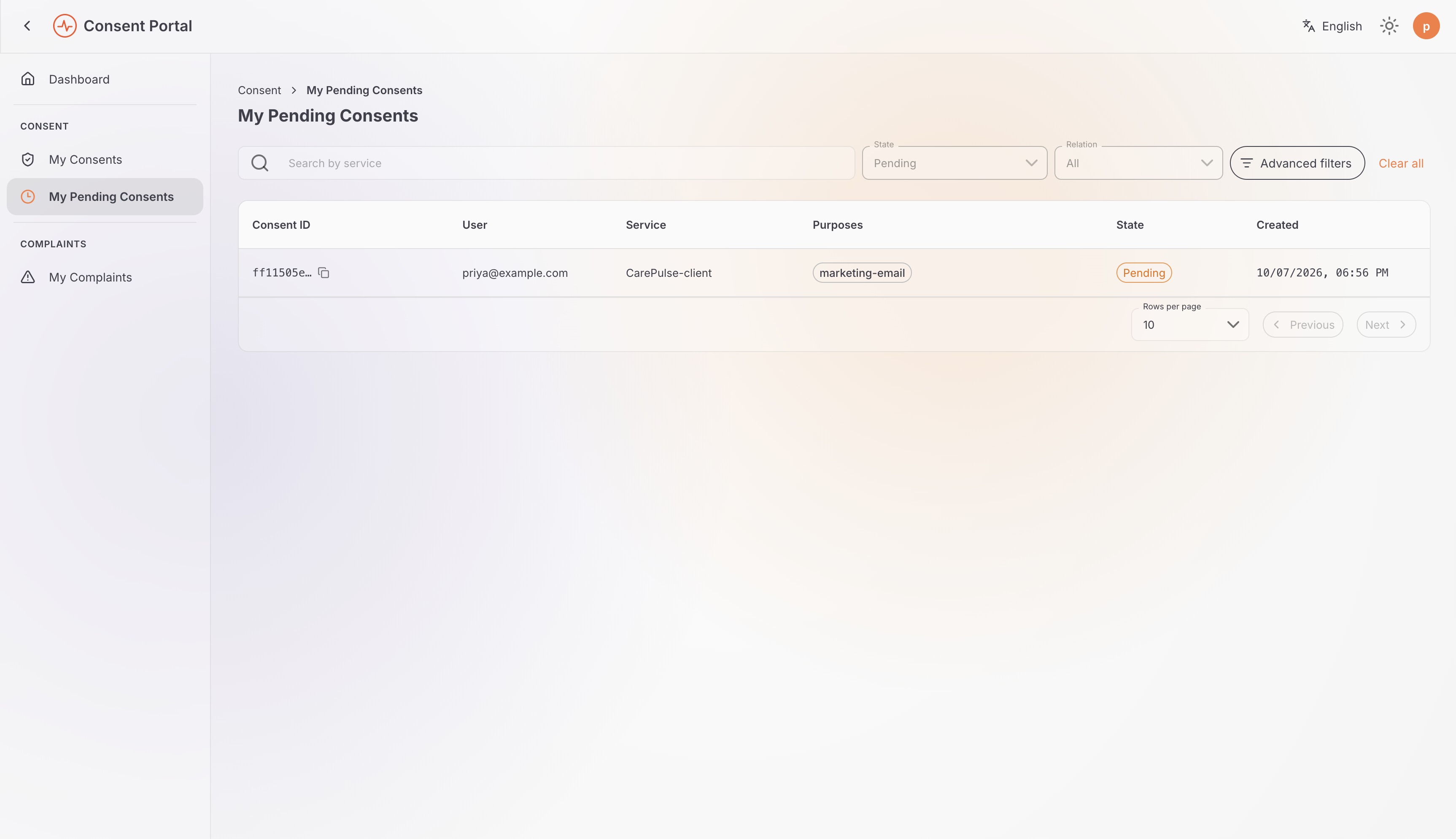Image resolution: width=1456 pixels, height=839 pixels.
Task: Click the State column header in table
Action: (1130, 225)
